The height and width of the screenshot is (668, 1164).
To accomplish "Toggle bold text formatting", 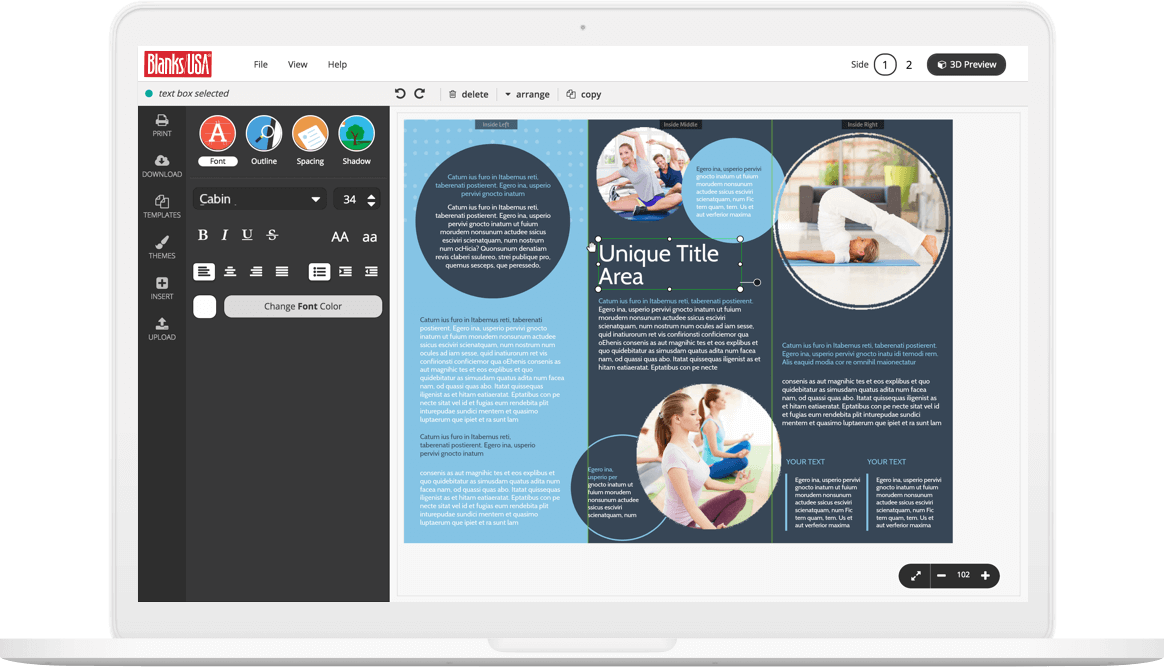I will tap(203, 236).
